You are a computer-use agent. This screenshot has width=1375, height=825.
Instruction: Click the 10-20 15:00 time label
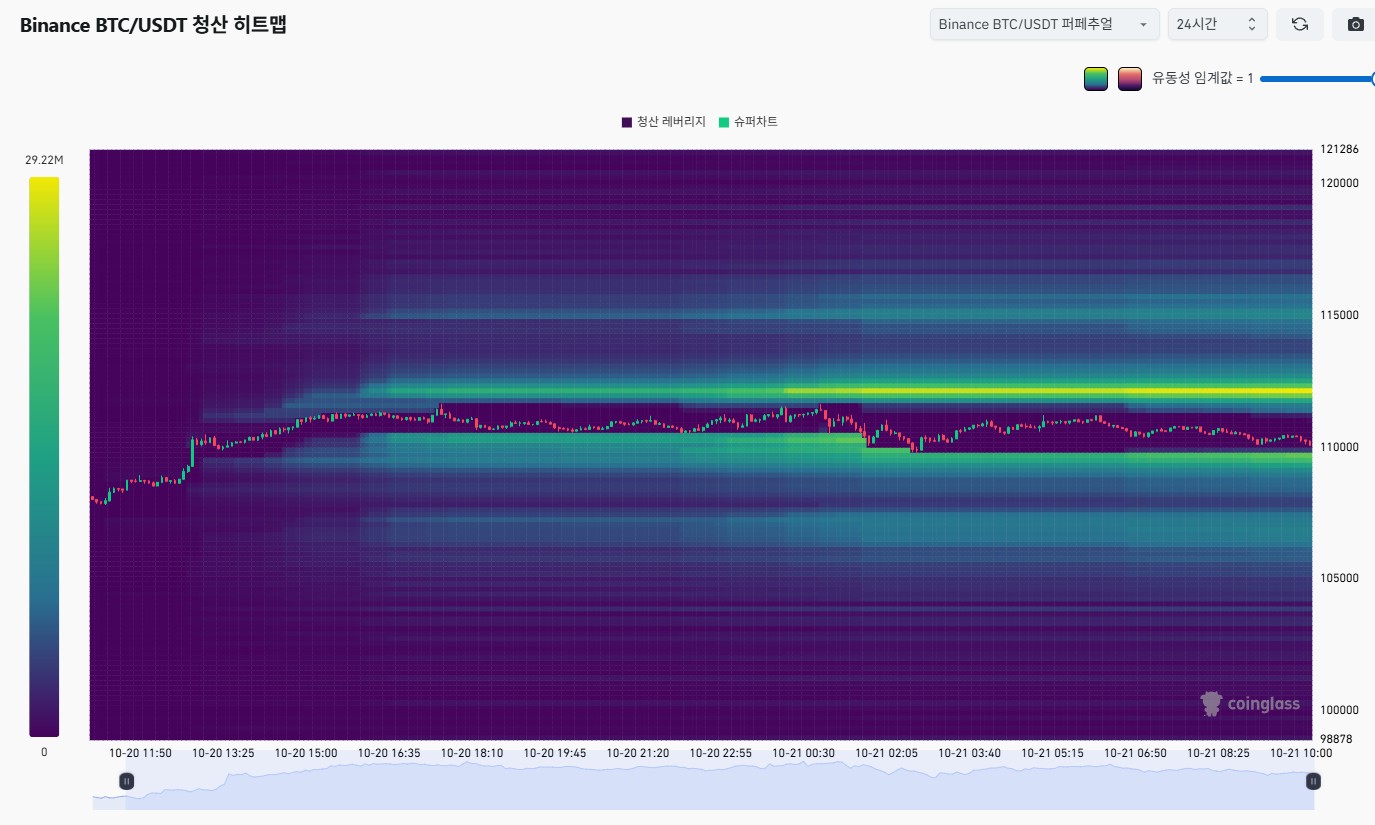point(306,753)
